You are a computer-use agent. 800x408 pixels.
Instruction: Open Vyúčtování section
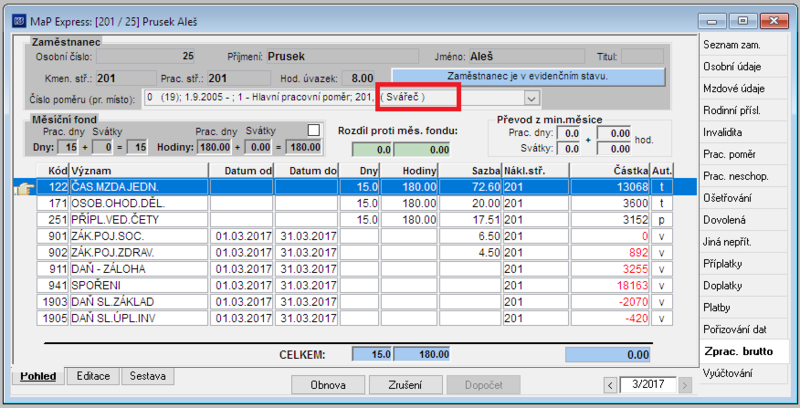743,374
